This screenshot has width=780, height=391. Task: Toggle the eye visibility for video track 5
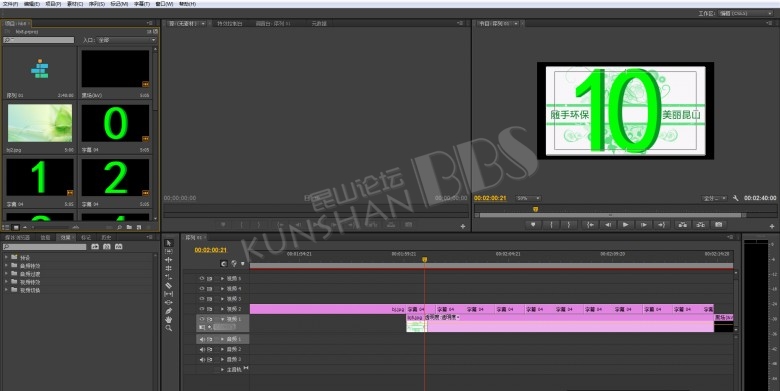(x=201, y=279)
